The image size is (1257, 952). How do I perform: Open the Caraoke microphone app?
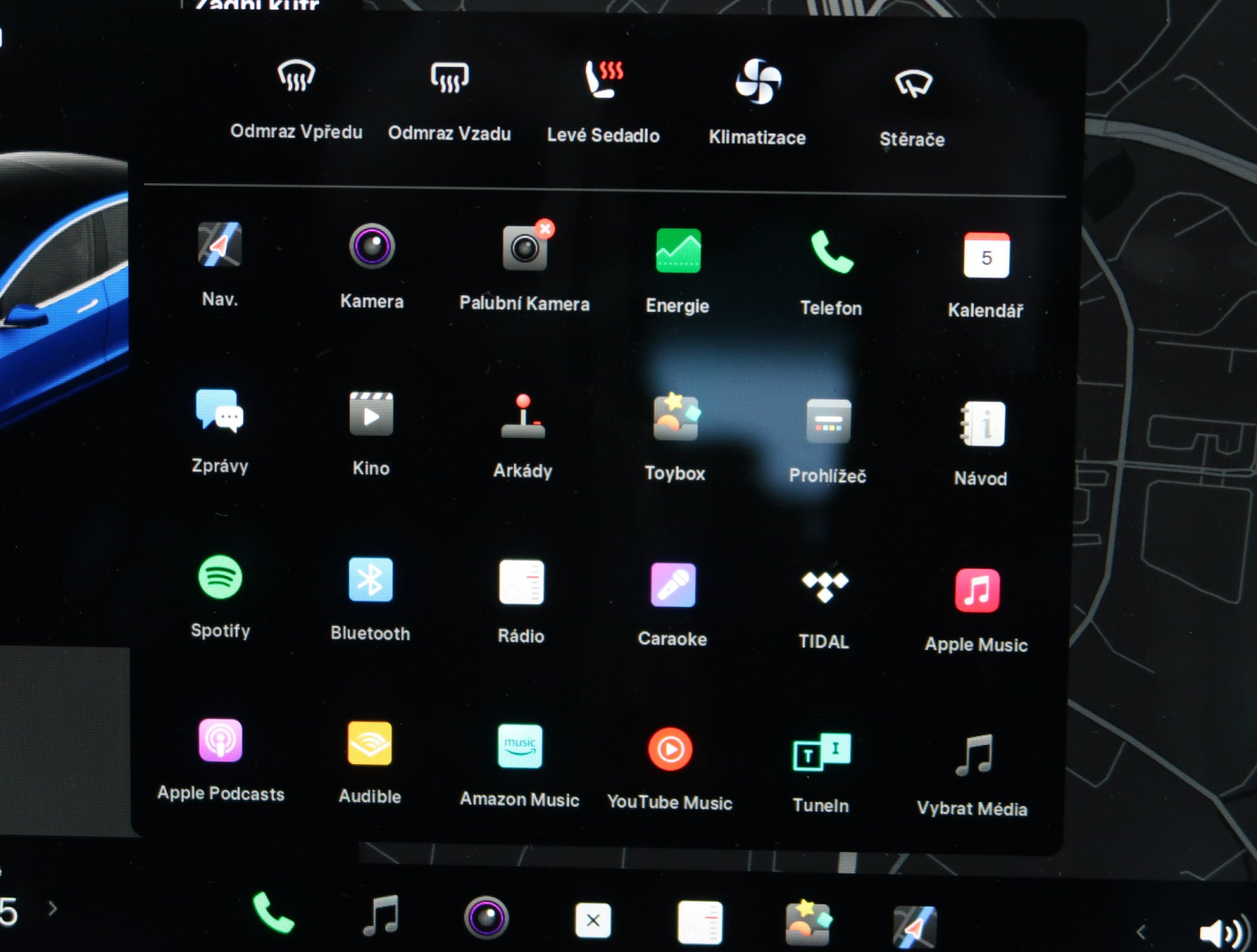(x=673, y=585)
